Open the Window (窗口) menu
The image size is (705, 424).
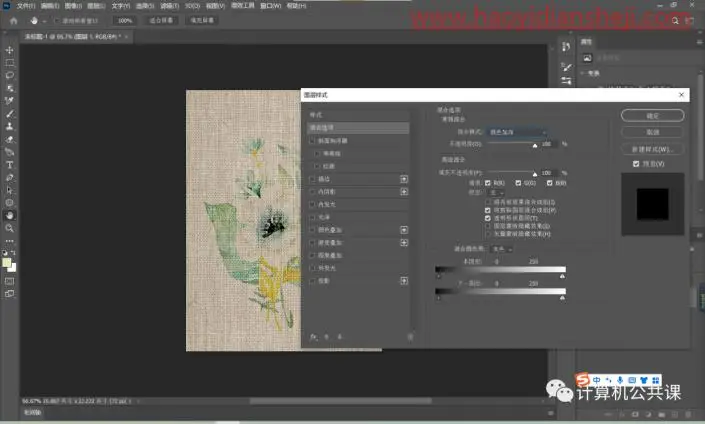coord(271,6)
